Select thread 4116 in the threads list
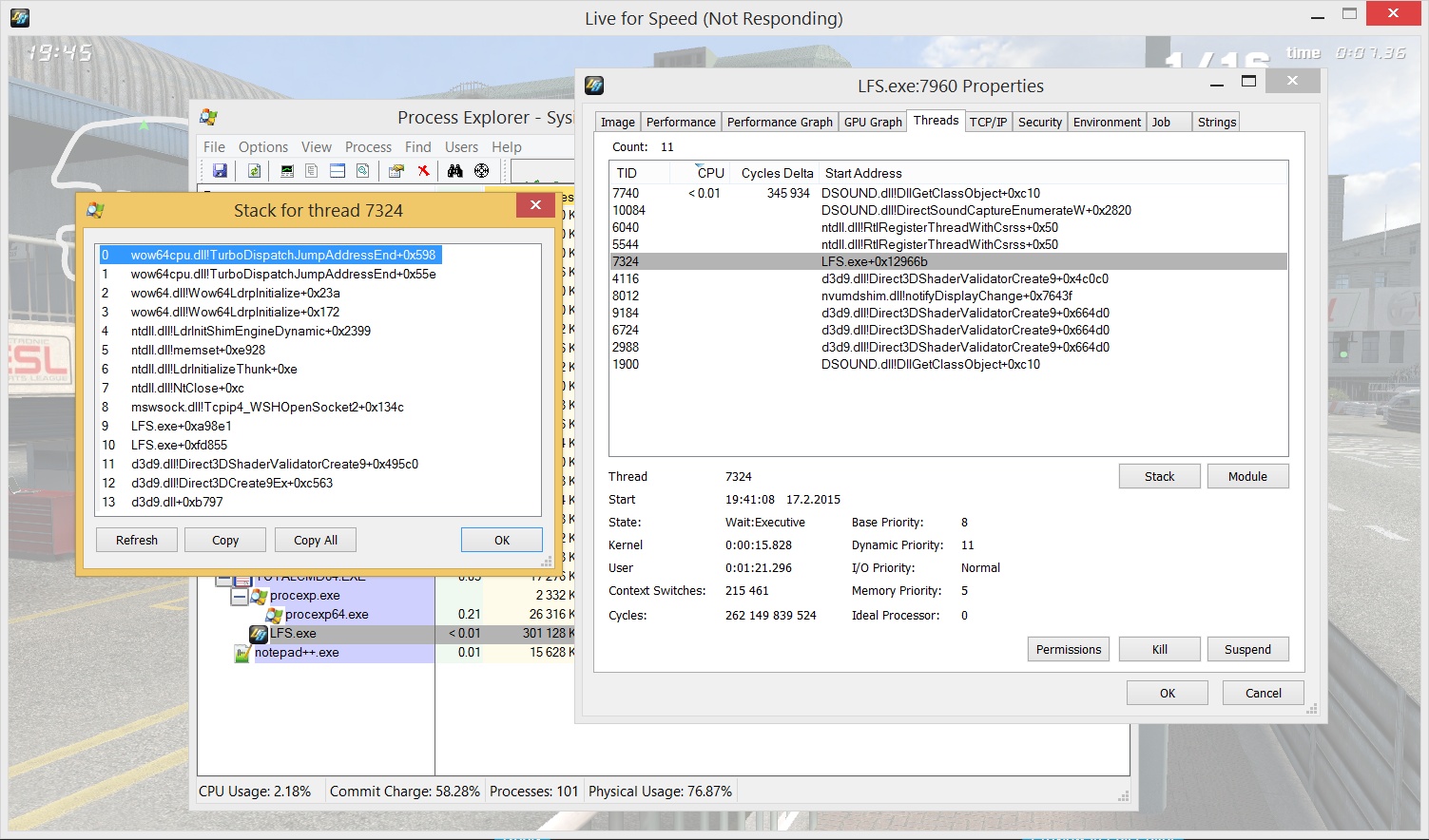The height and width of the screenshot is (840, 1429). [x=949, y=278]
